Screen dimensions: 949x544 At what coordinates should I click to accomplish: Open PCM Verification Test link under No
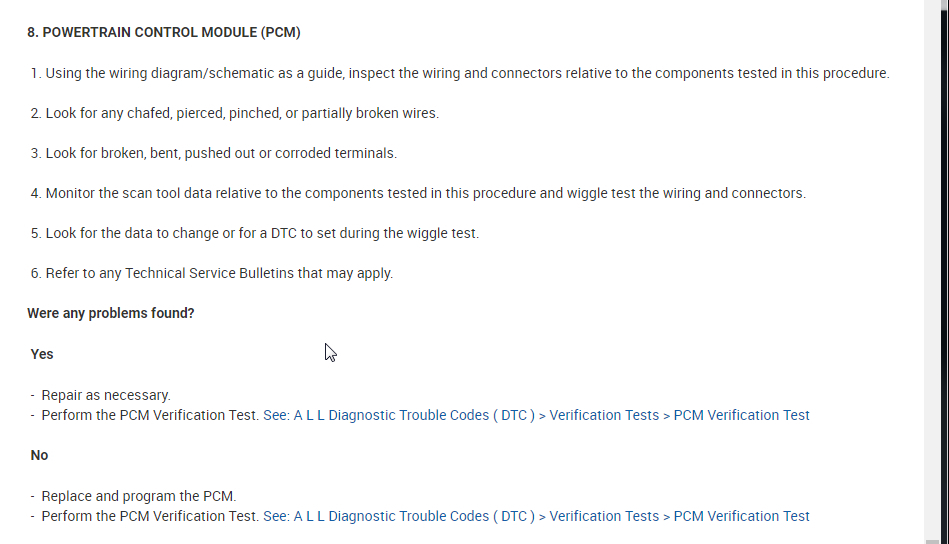click(x=741, y=516)
